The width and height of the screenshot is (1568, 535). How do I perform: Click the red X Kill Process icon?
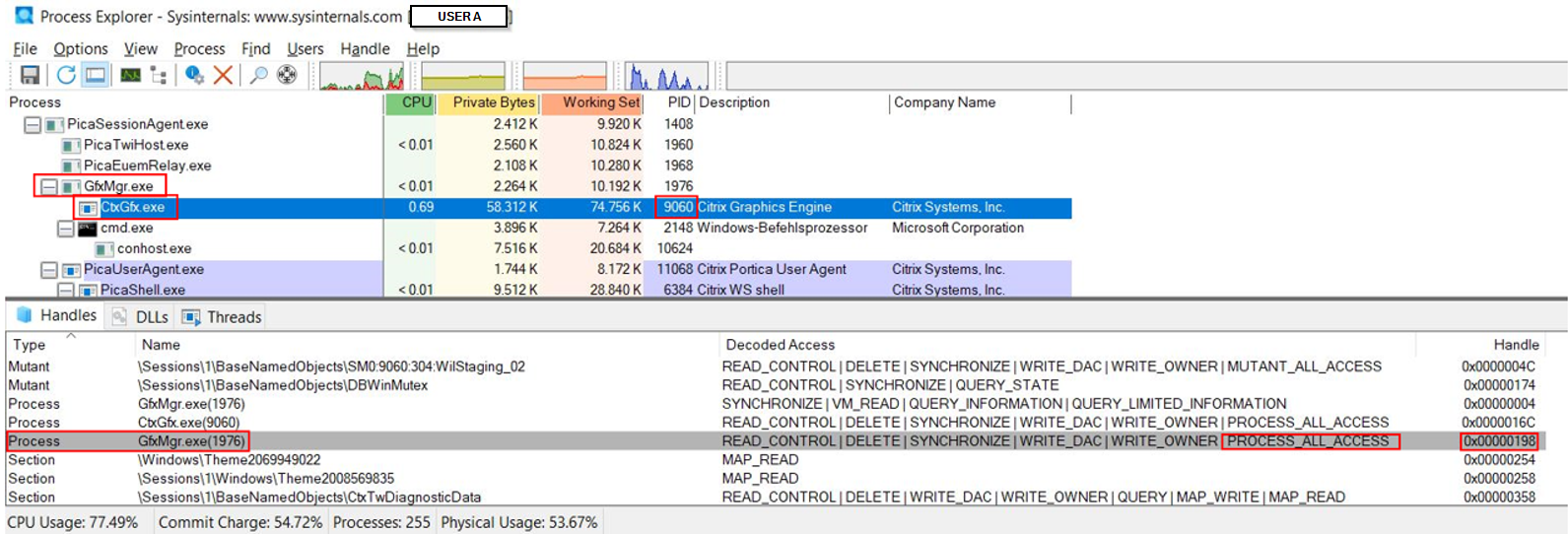[x=224, y=75]
